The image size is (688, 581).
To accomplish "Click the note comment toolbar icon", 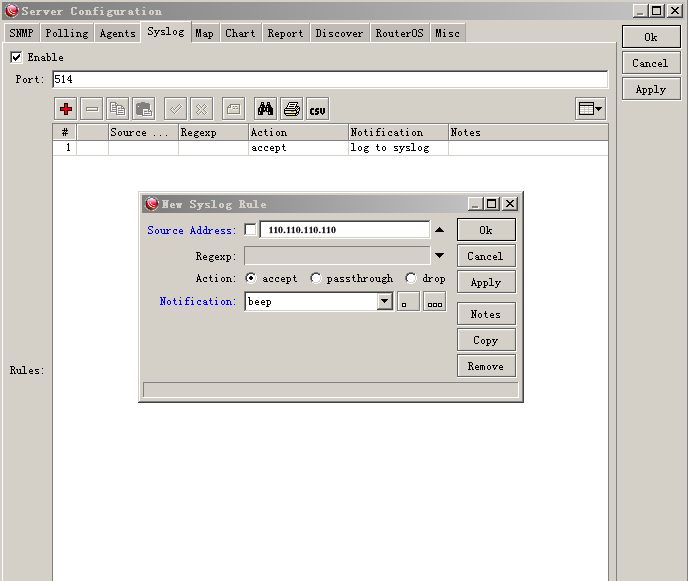I will 233,109.
